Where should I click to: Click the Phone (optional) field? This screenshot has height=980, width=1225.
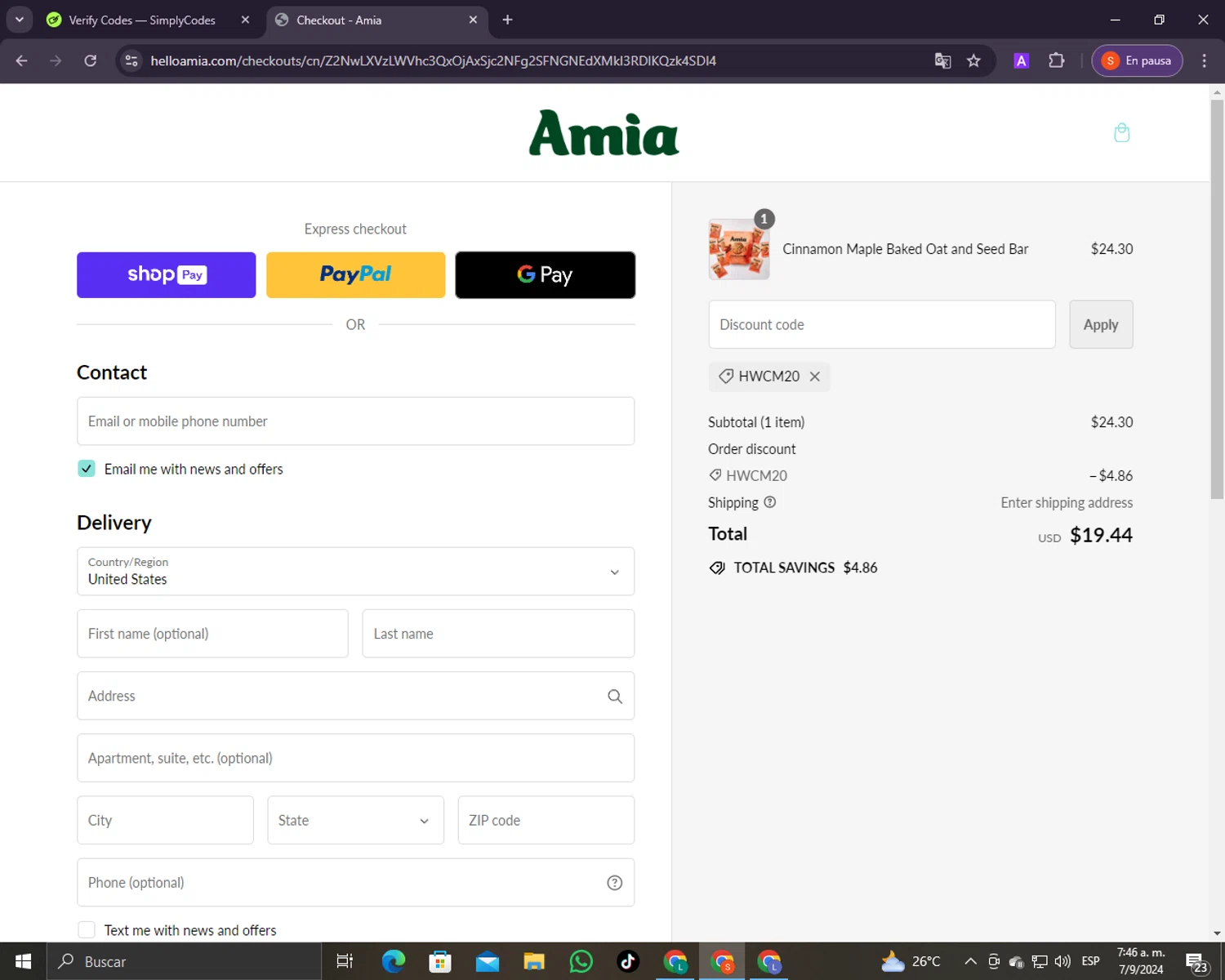(355, 883)
